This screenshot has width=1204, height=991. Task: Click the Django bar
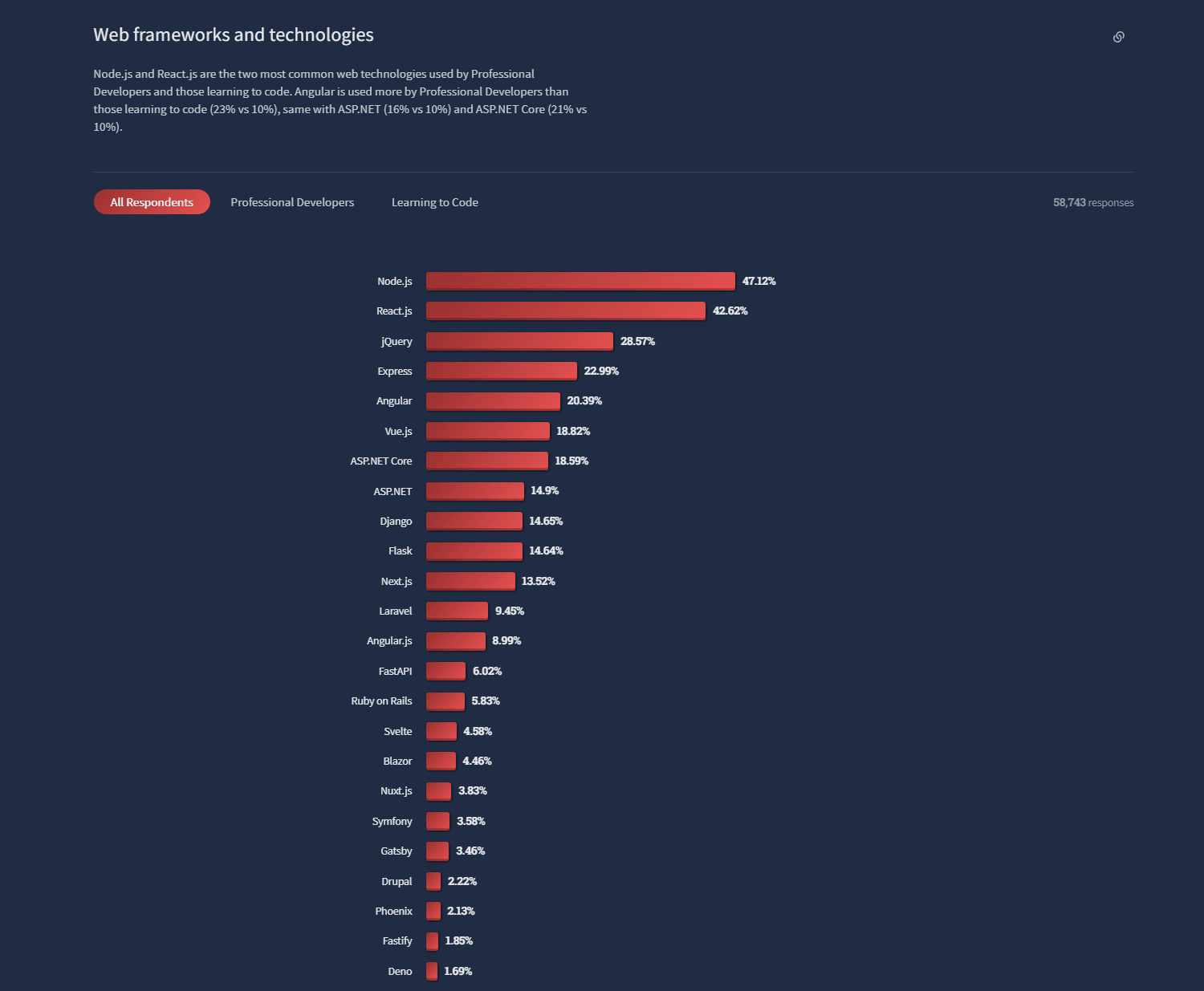pos(474,521)
